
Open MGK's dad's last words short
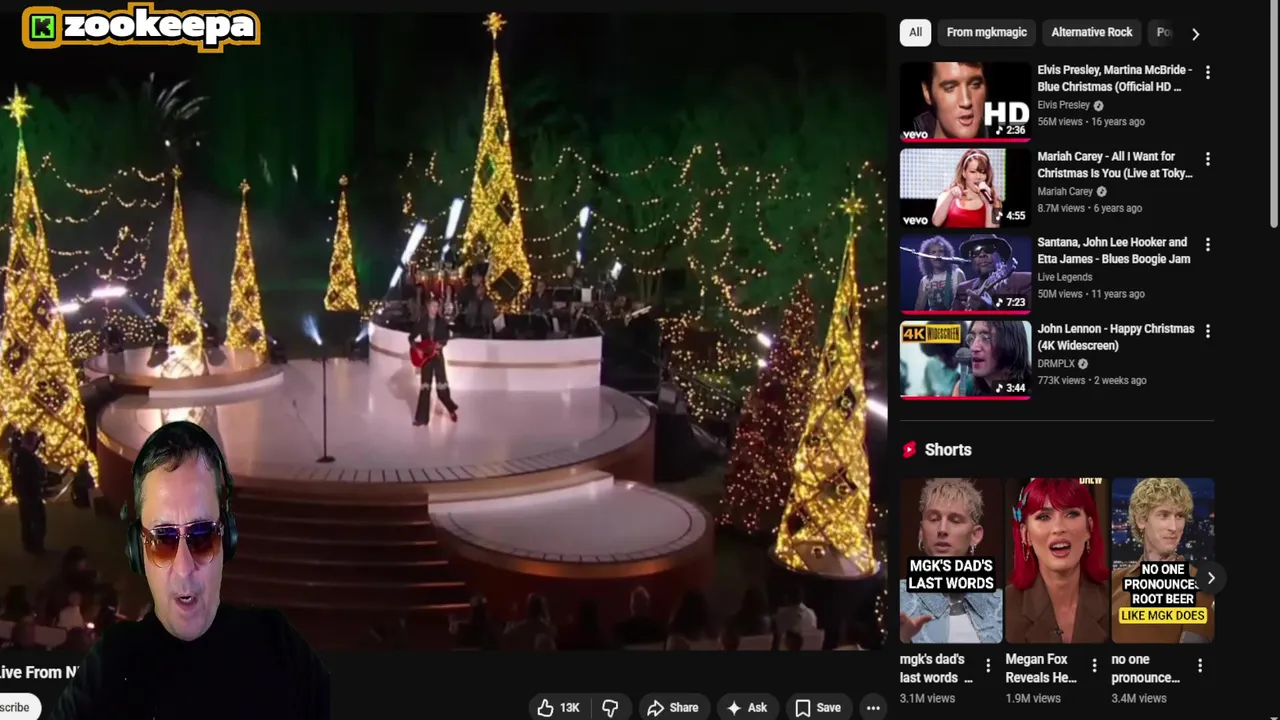click(x=951, y=560)
